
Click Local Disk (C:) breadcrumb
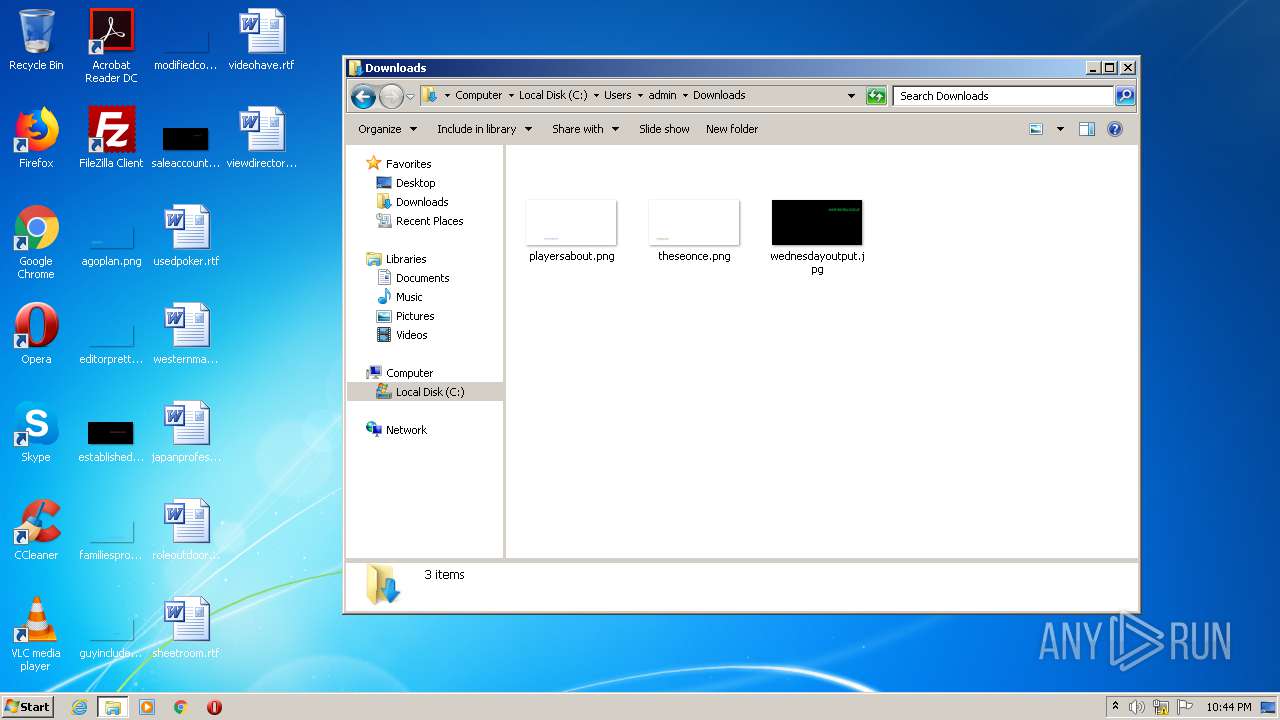(x=553, y=96)
